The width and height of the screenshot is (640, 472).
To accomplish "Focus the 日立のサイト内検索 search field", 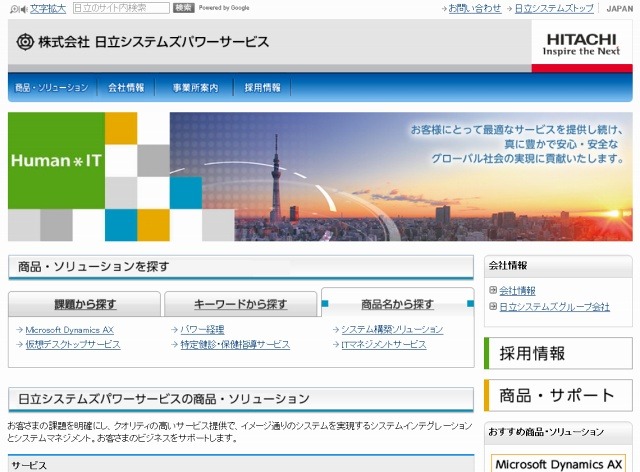I will coord(121,8).
